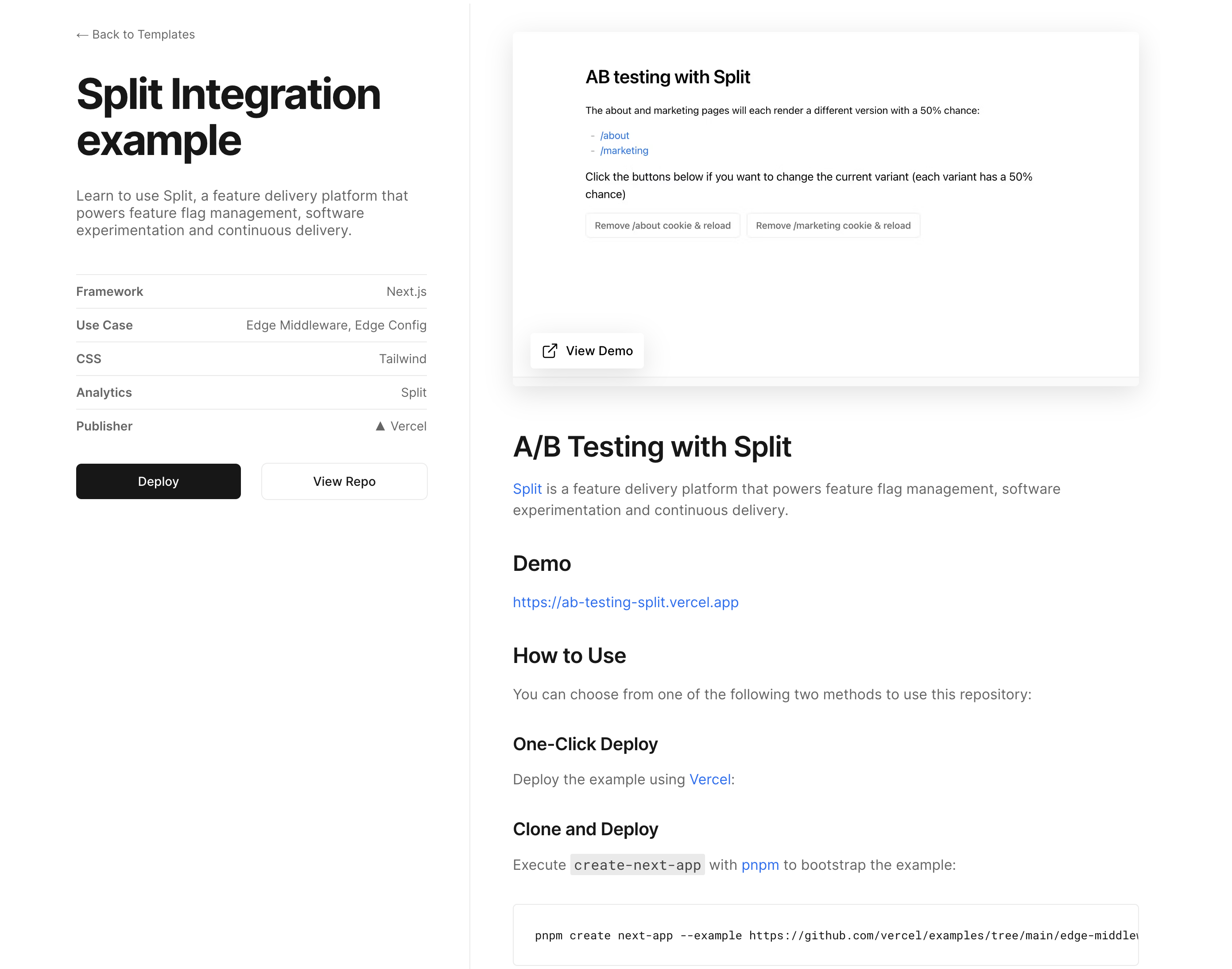This screenshot has height=969, width=1232.
Task: Click the Analytics label
Action: [x=104, y=392]
